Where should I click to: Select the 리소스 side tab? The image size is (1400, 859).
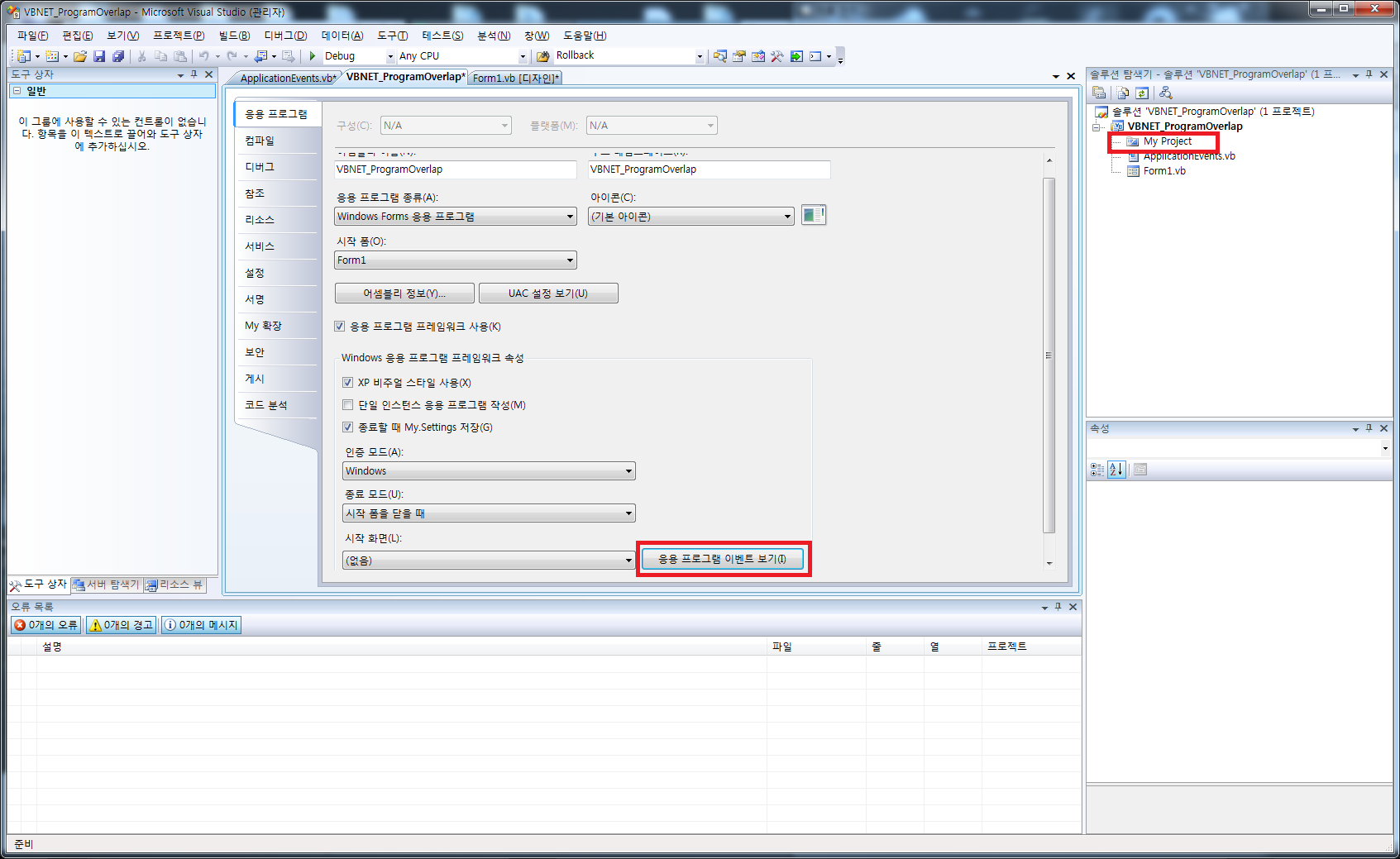pyautogui.click(x=275, y=220)
